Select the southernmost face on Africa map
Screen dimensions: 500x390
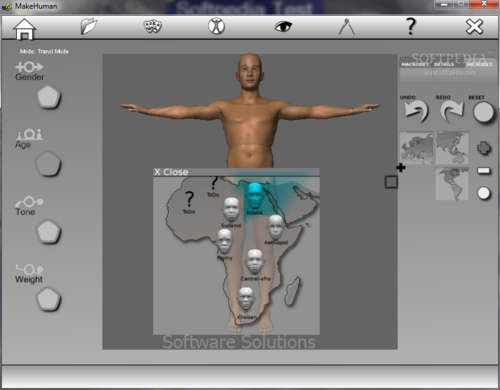[246, 299]
